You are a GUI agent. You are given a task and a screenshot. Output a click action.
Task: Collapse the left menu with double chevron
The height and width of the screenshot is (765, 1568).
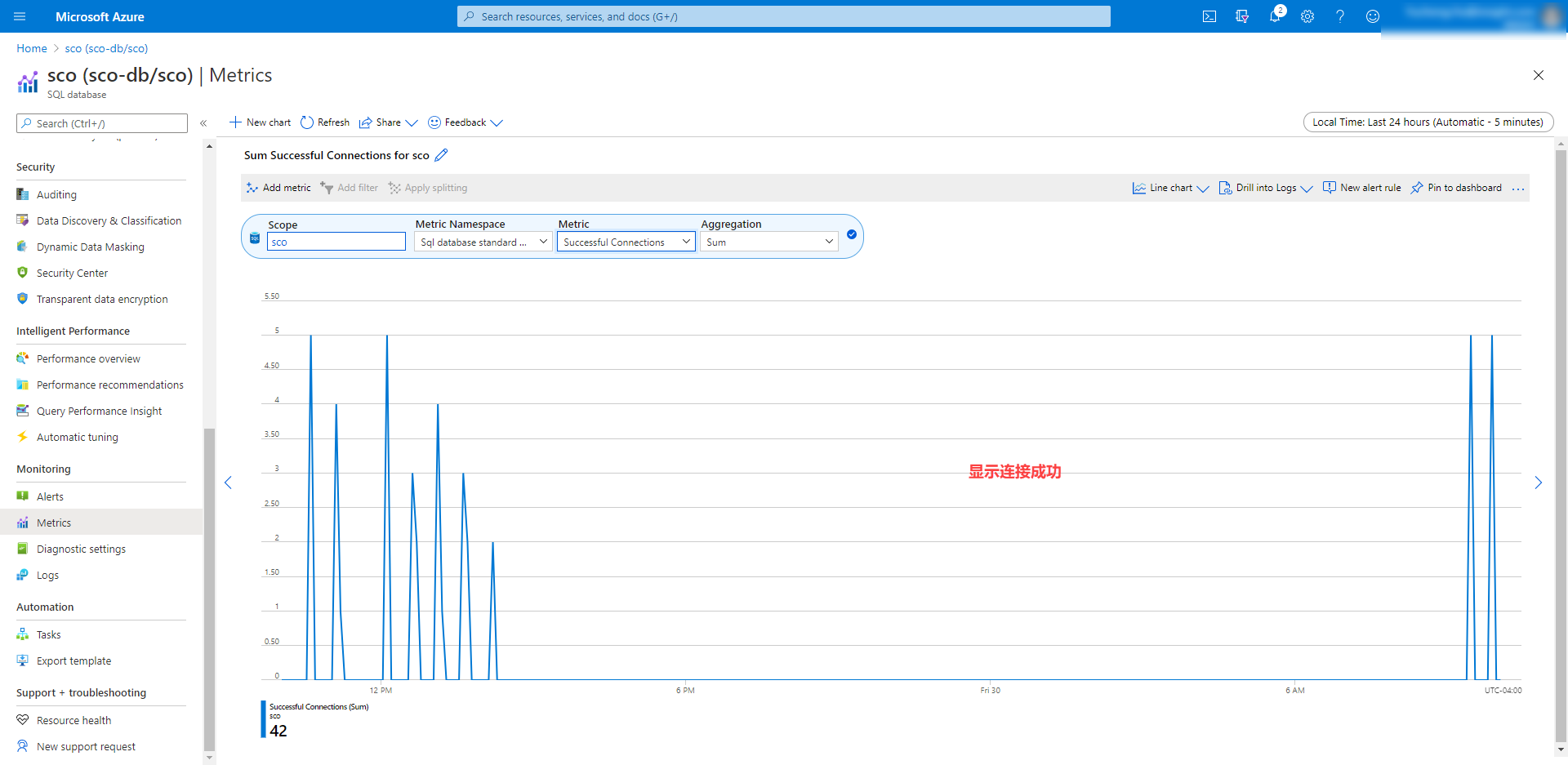click(x=203, y=123)
